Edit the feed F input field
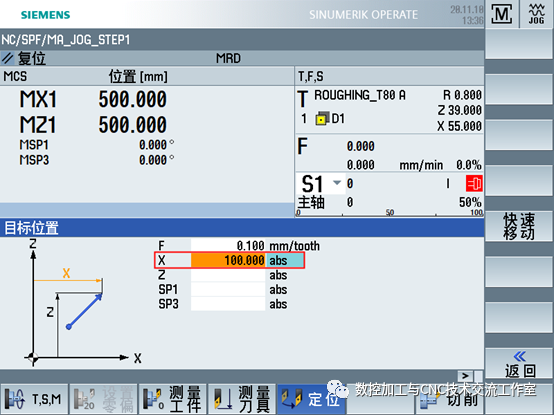 [x=228, y=245]
